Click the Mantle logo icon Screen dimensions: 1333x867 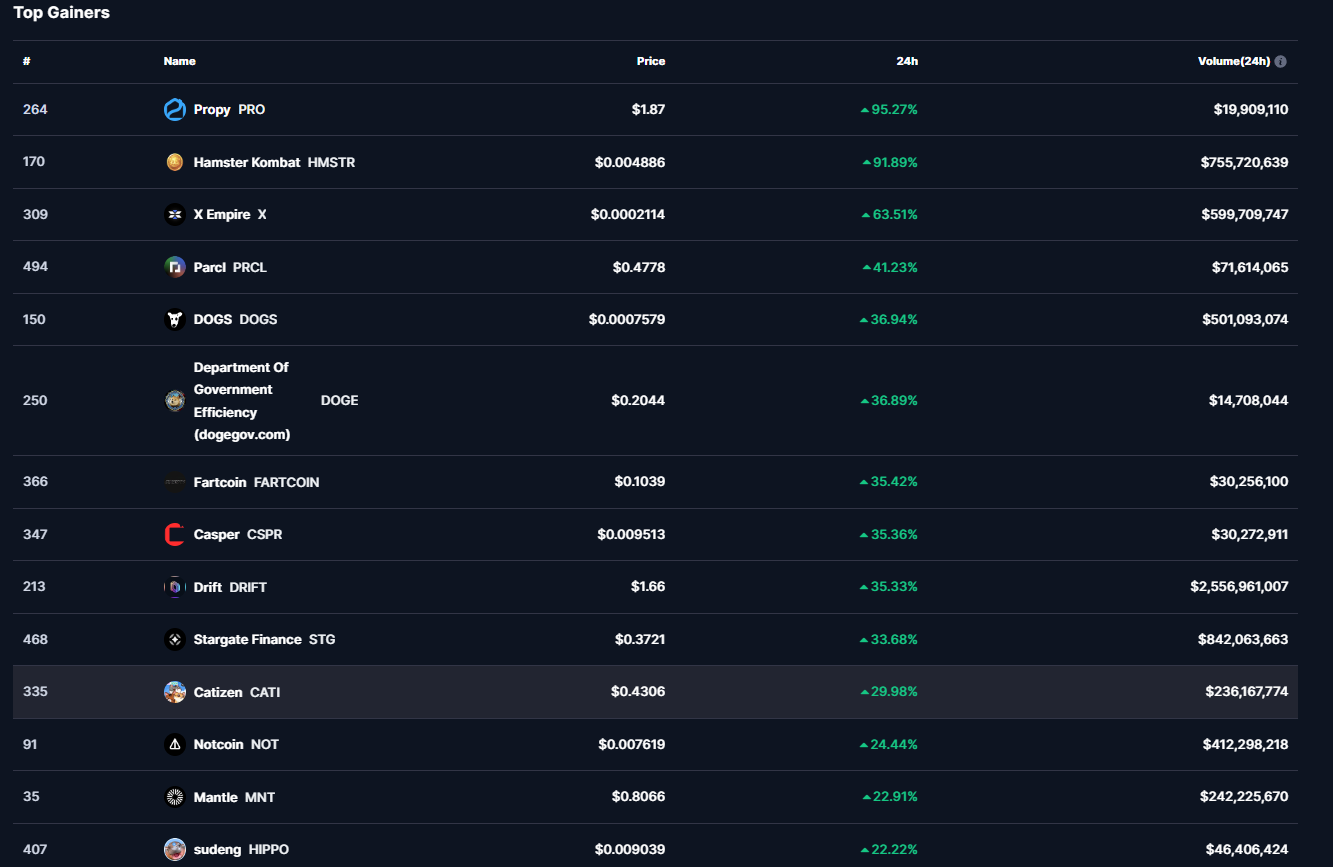point(175,797)
